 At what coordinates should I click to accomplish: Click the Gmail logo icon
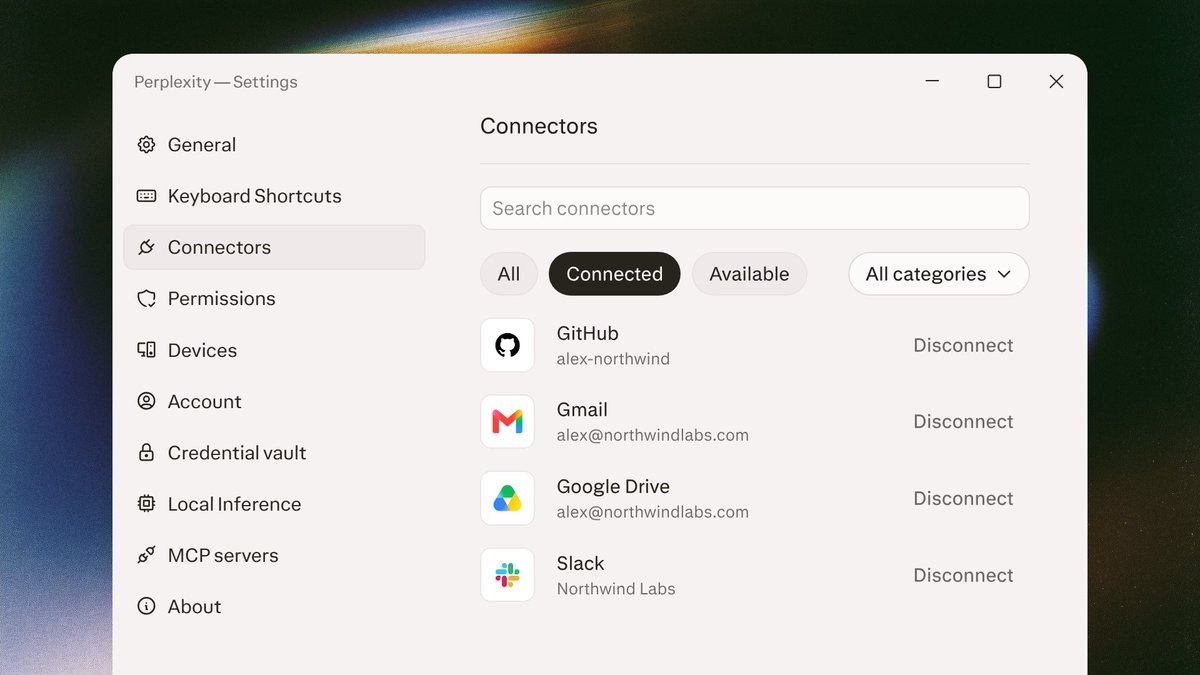pyautogui.click(x=507, y=422)
